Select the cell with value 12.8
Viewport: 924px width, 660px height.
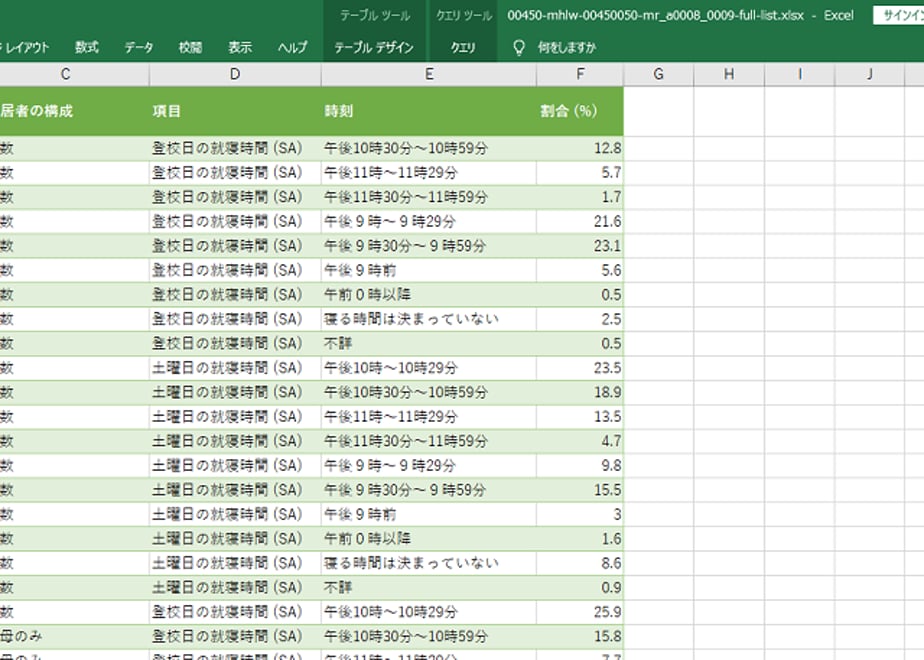(x=580, y=148)
